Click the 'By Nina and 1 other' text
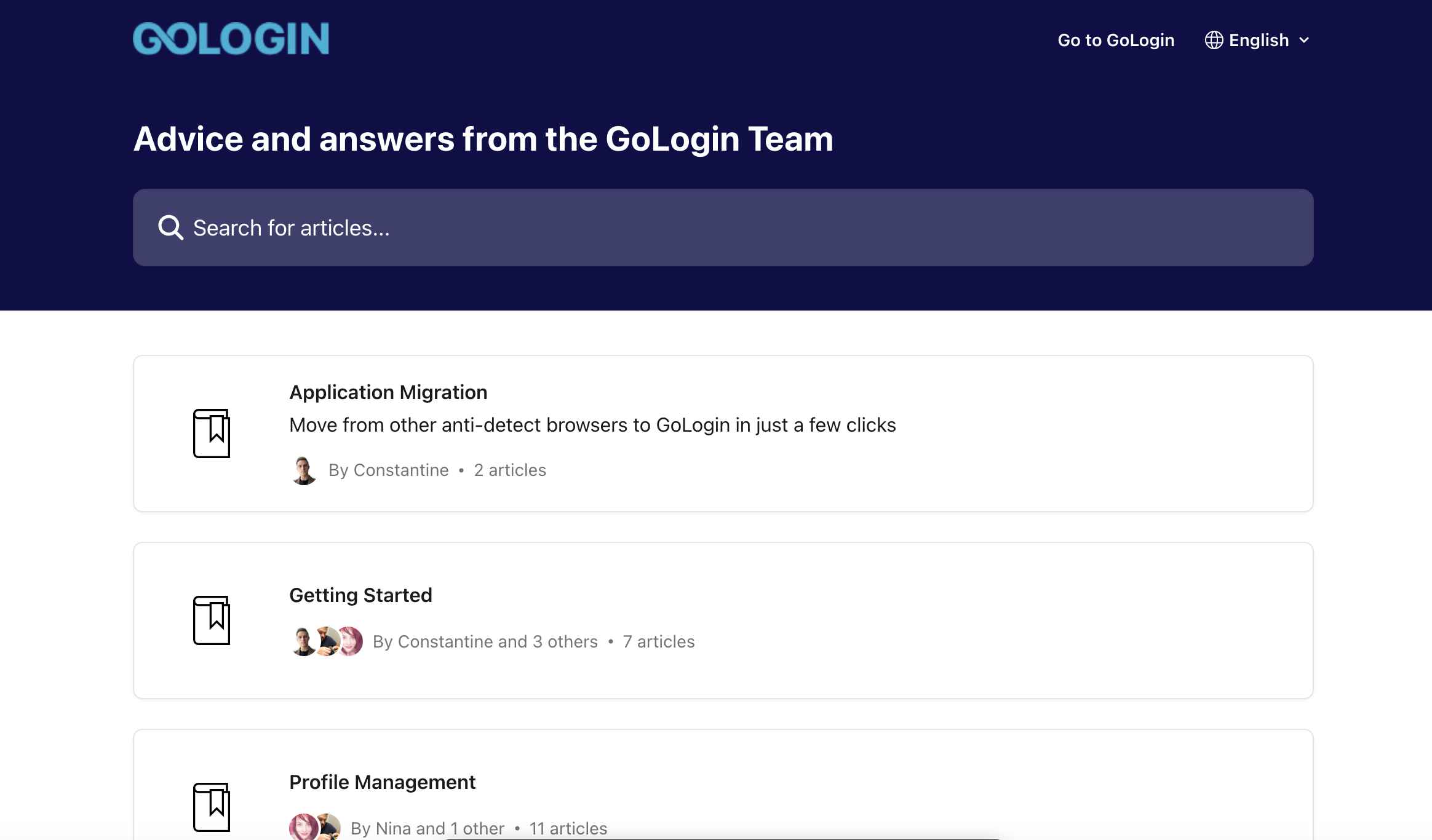This screenshot has width=1432, height=840. [428, 828]
